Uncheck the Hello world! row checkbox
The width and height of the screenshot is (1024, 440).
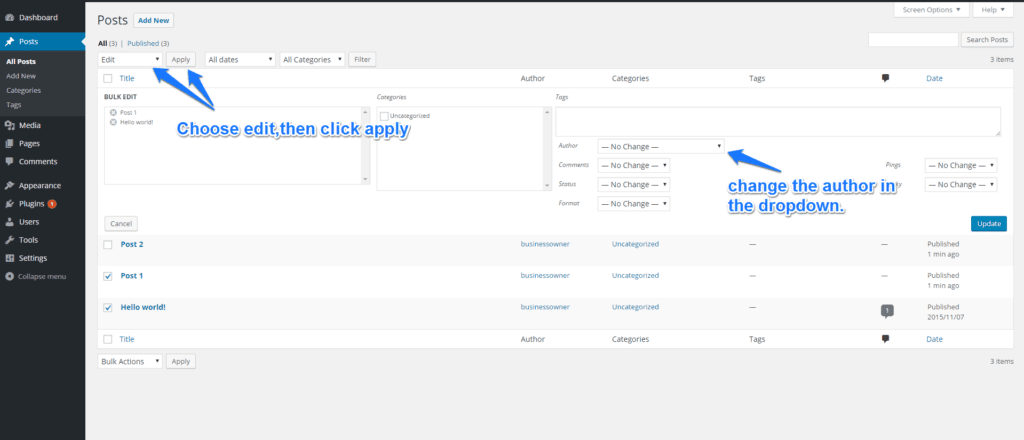point(108,307)
